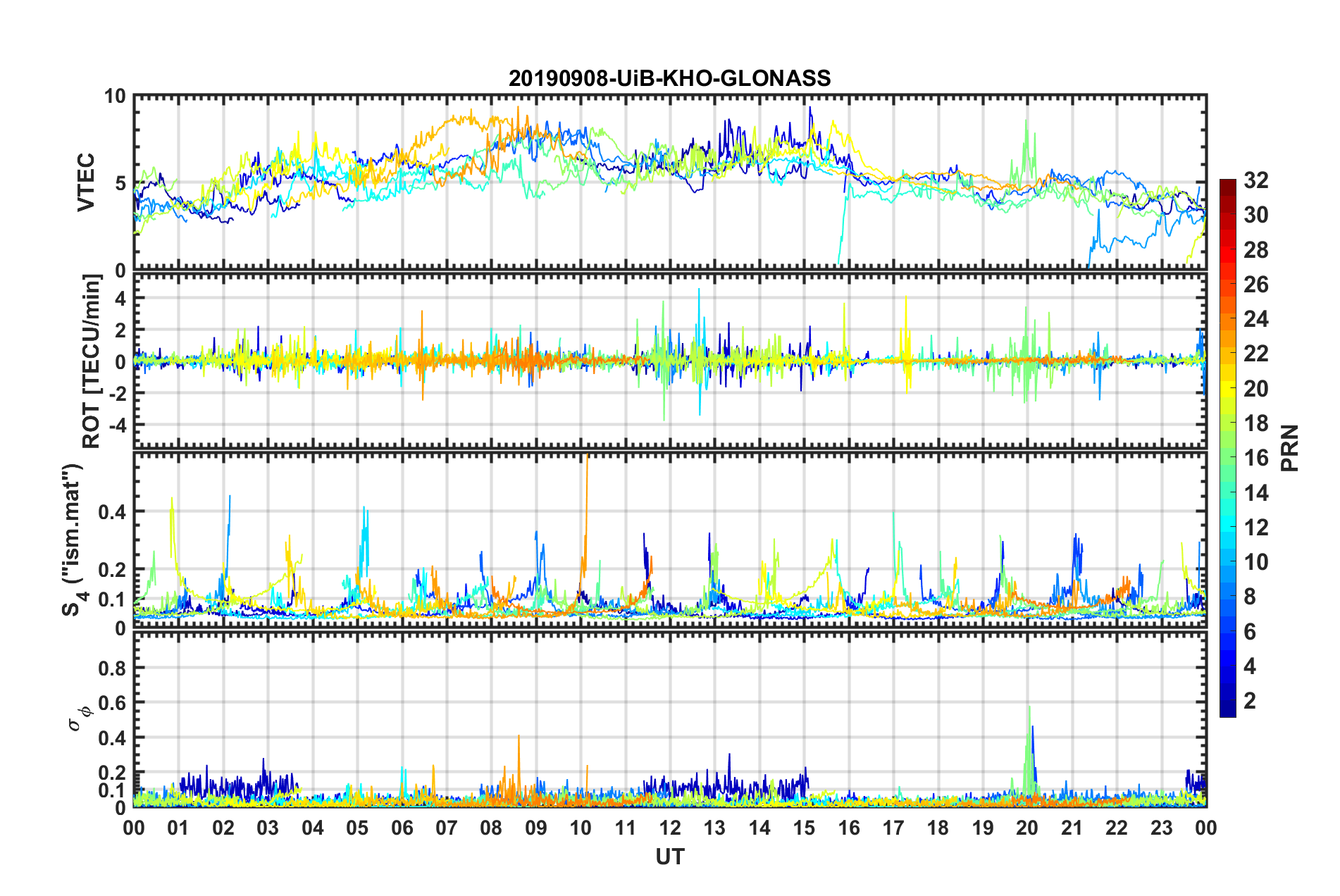Viewport: 1340px width, 896px height.
Task: Click S4 axis tick label 0.4
Action: point(112,511)
